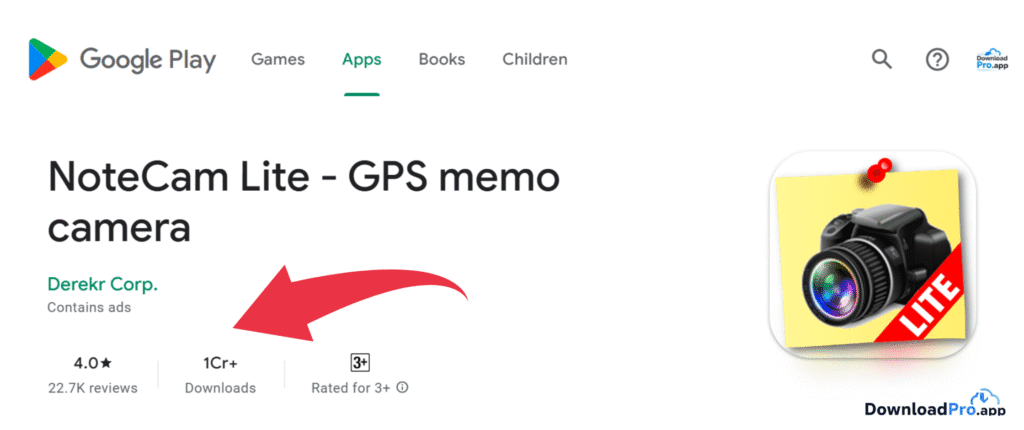Go to the Children tab
This screenshot has width=1024, height=430.
pos(535,59)
